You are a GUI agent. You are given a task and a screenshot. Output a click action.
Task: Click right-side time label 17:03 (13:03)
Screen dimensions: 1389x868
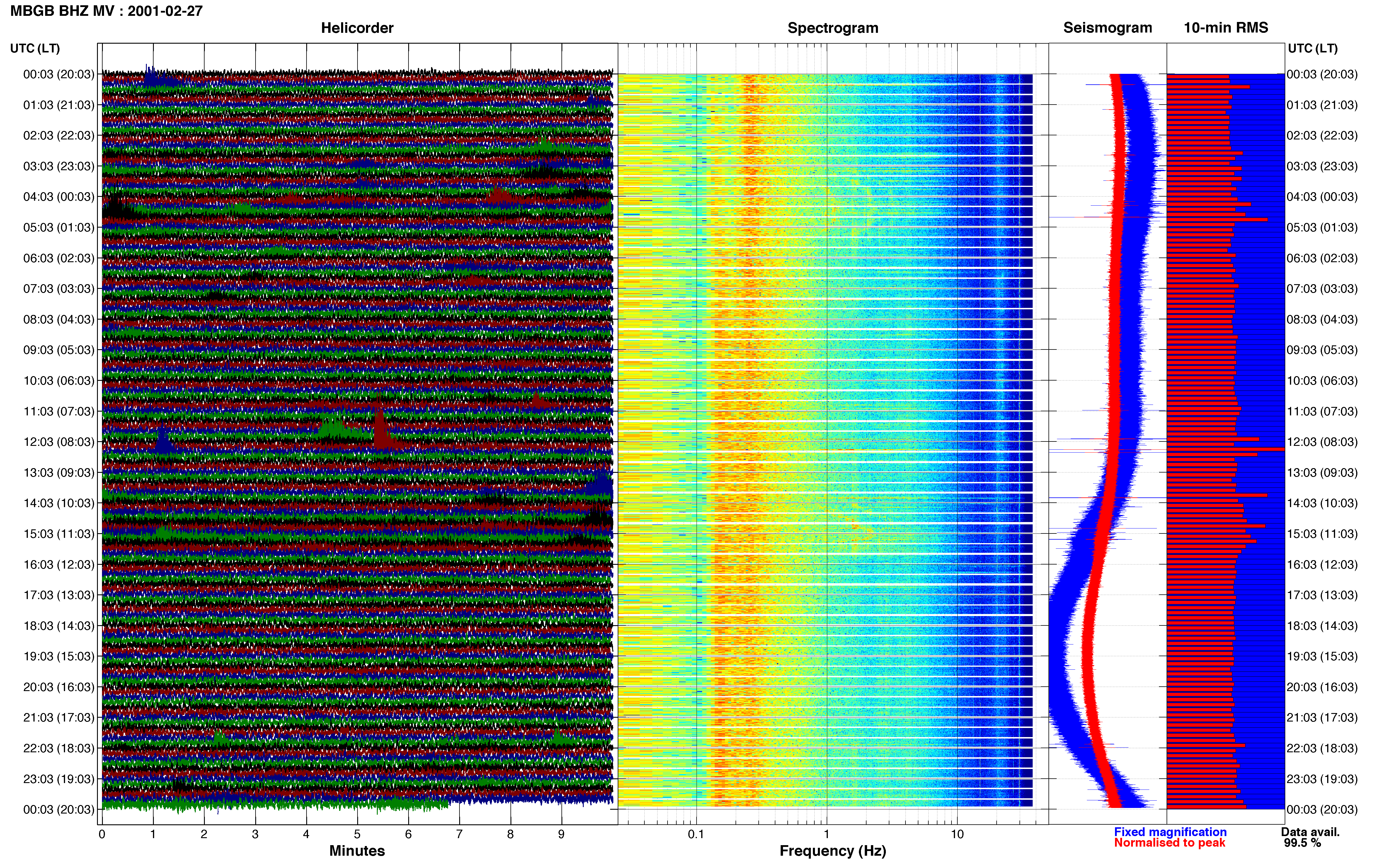(x=1322, y=595)
